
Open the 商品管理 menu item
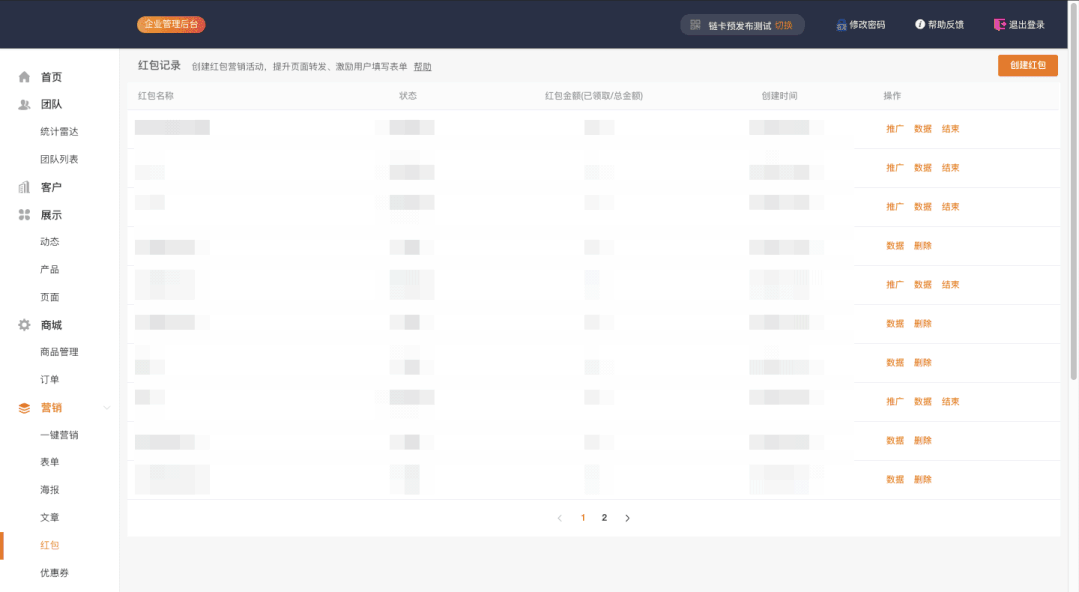(59, 352)
